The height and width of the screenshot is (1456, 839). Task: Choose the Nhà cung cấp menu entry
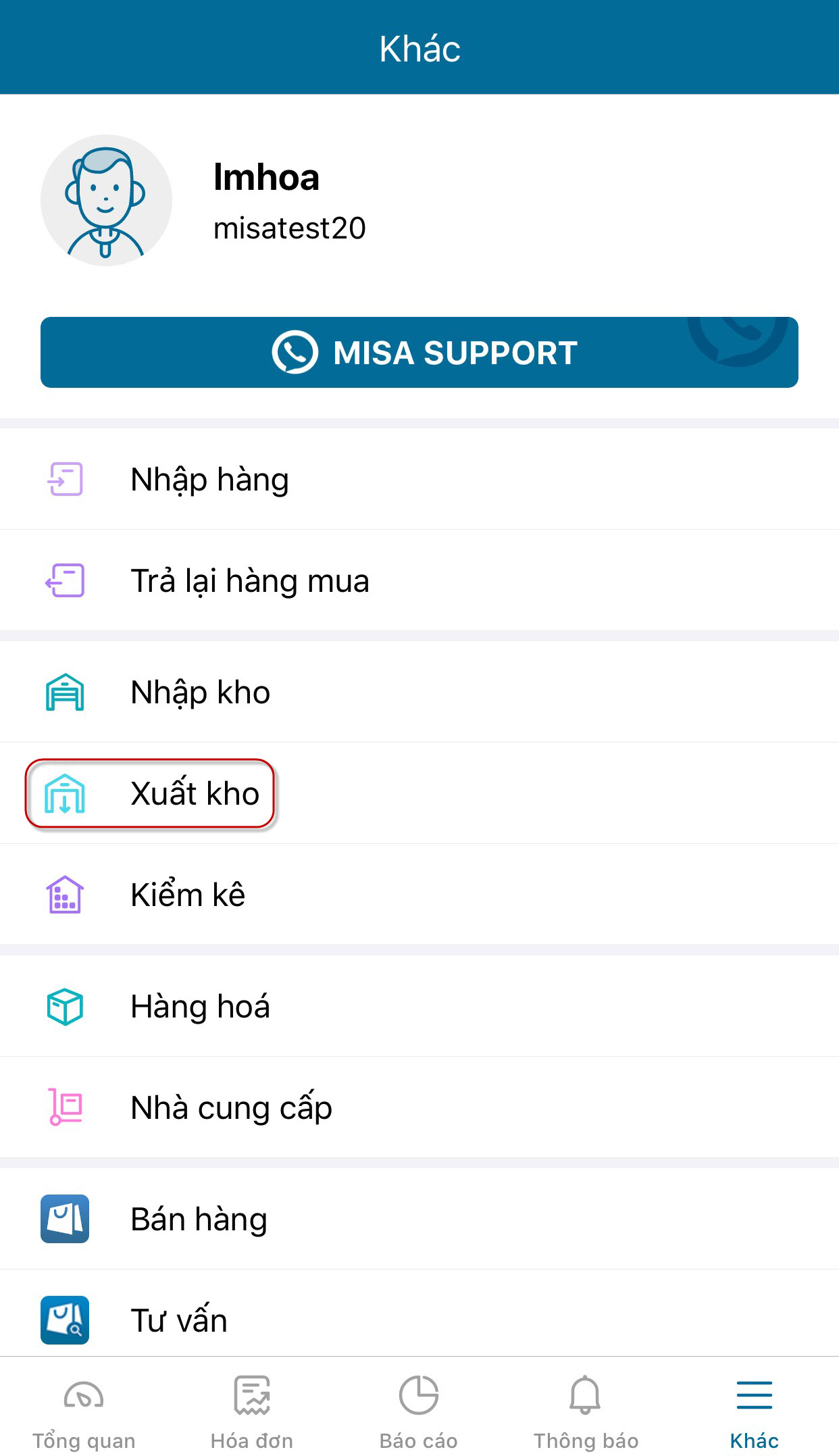point(231,1107)
